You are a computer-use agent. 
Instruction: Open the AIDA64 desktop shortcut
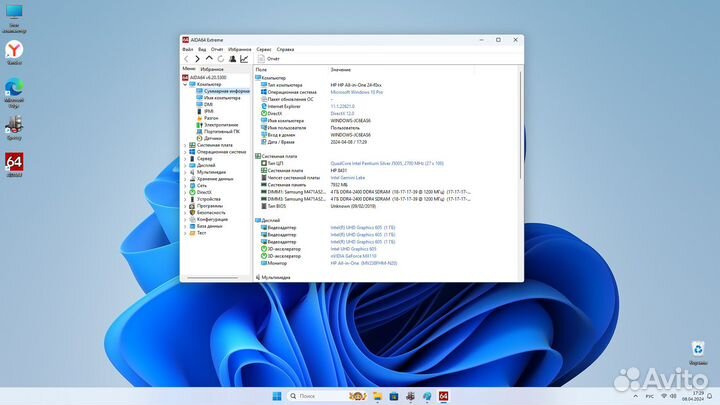[x=14, y=165]
